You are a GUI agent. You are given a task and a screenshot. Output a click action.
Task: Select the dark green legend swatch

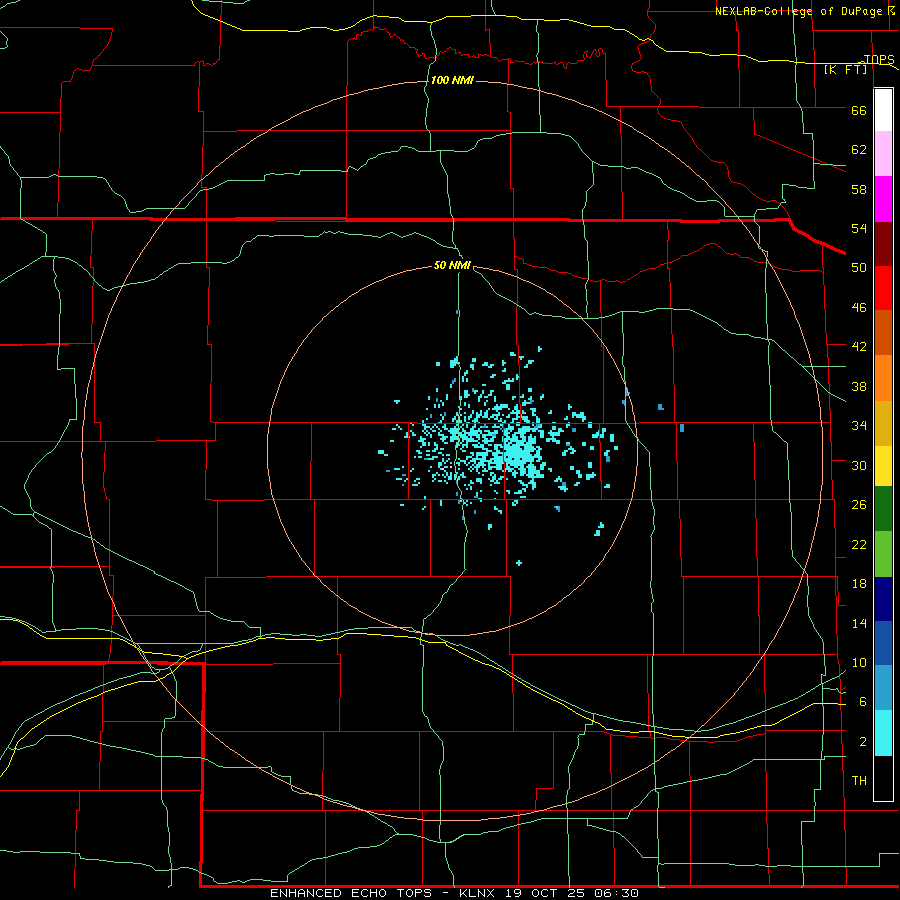883,509
